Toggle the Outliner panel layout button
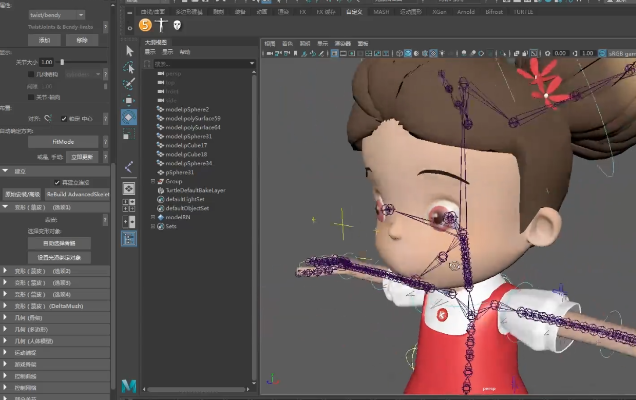This screenshot has width=636, height=400. tap(130, 238)
